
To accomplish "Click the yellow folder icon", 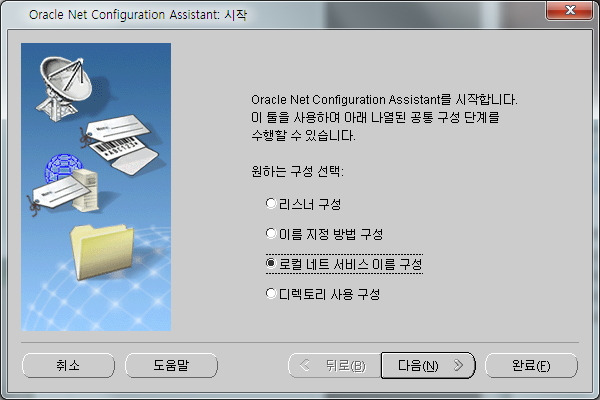I will pos(102,252).
